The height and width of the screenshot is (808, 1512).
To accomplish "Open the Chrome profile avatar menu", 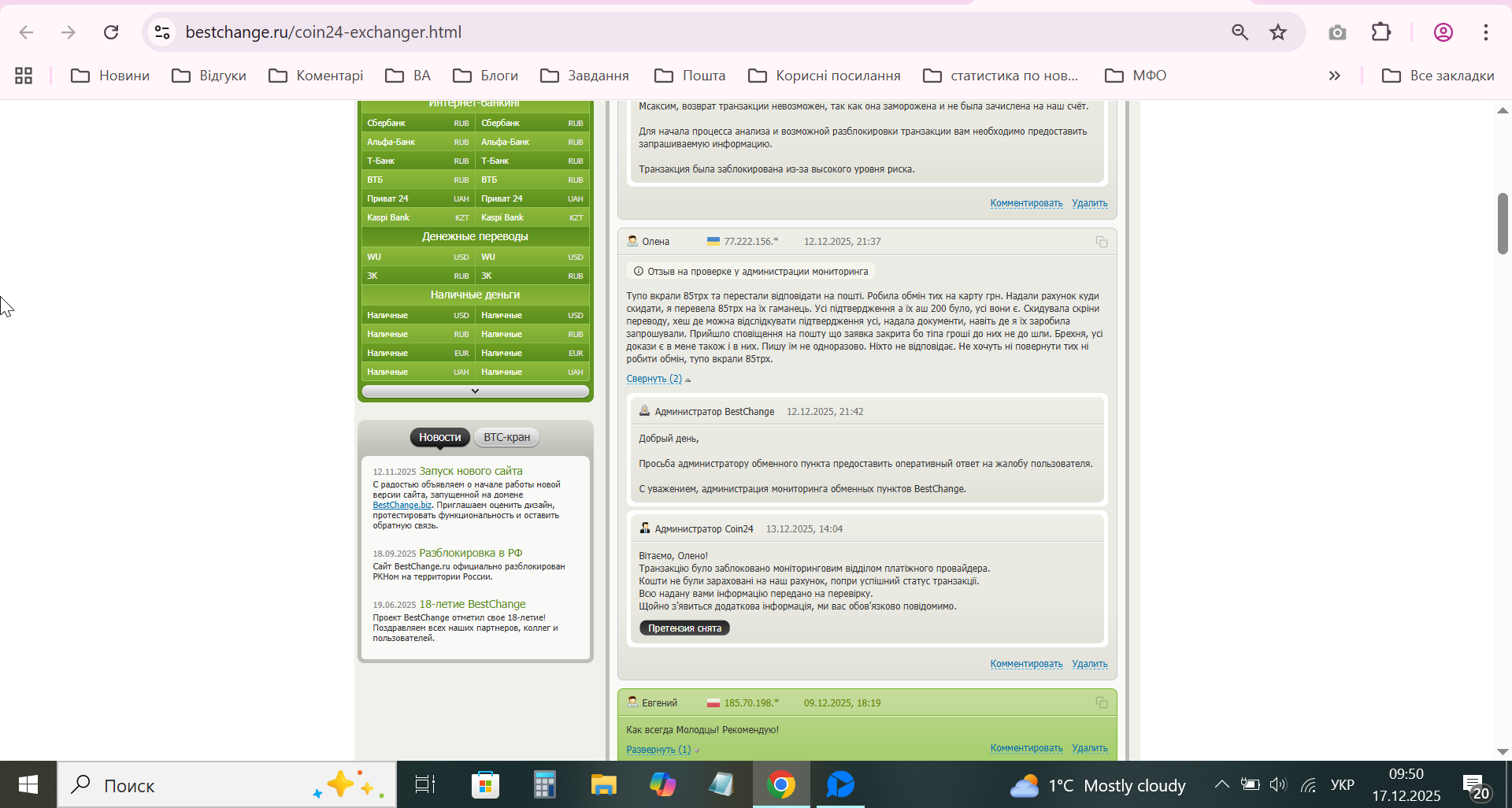I will point(1443,32).
